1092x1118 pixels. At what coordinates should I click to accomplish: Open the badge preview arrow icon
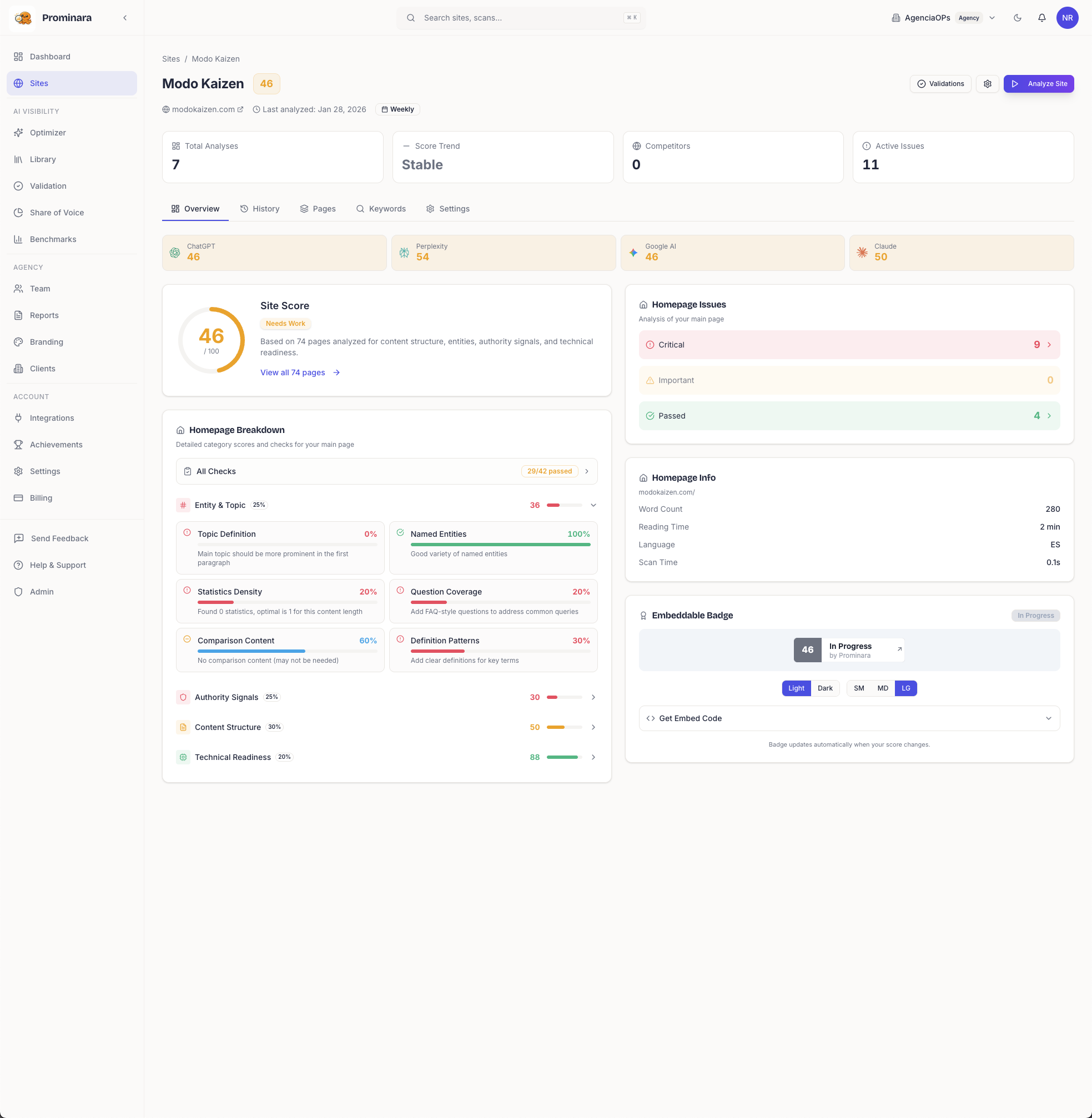pyautogui.click(x=899, y=649)
